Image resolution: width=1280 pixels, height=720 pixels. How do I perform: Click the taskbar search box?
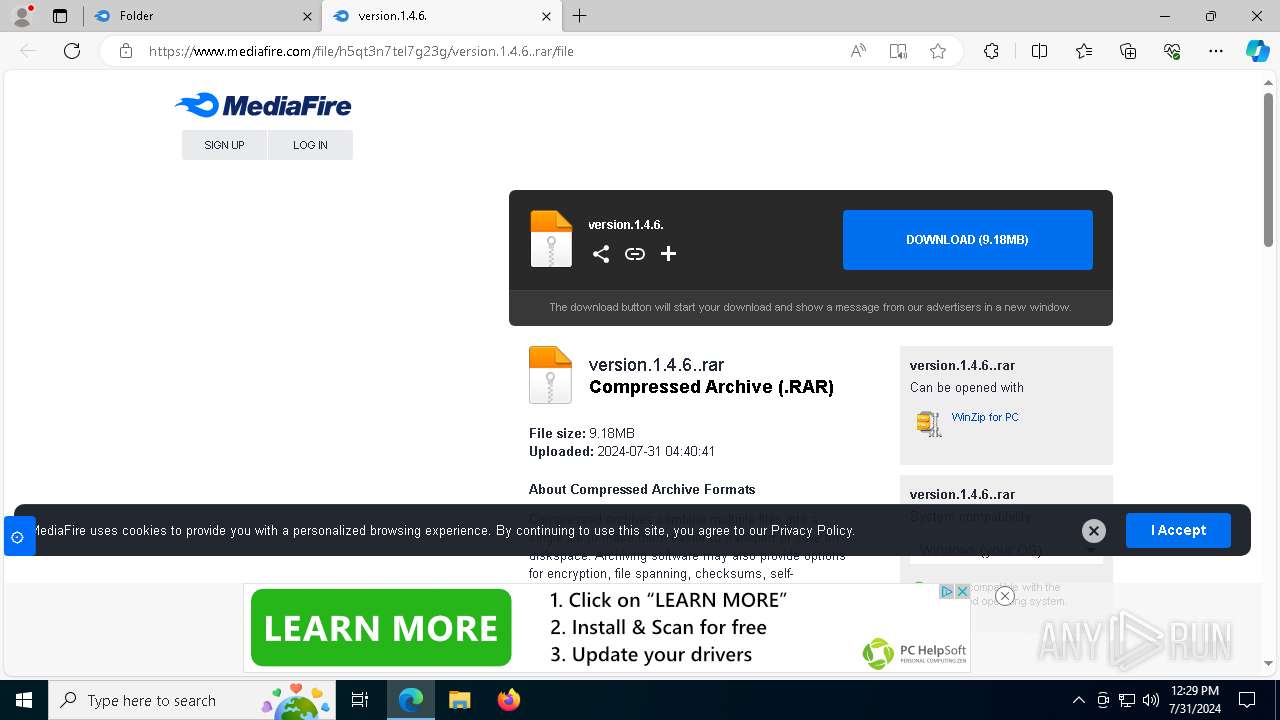click(191, 700)
